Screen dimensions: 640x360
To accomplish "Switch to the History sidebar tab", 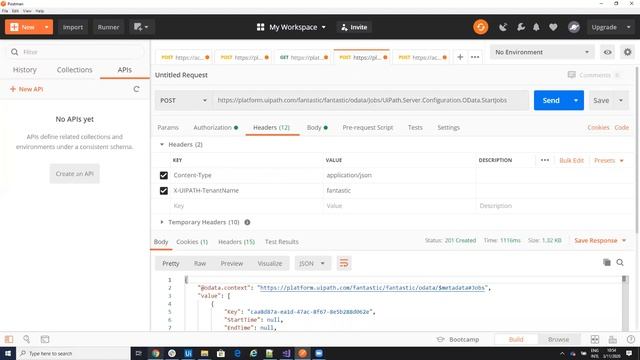I will [24, 70].
